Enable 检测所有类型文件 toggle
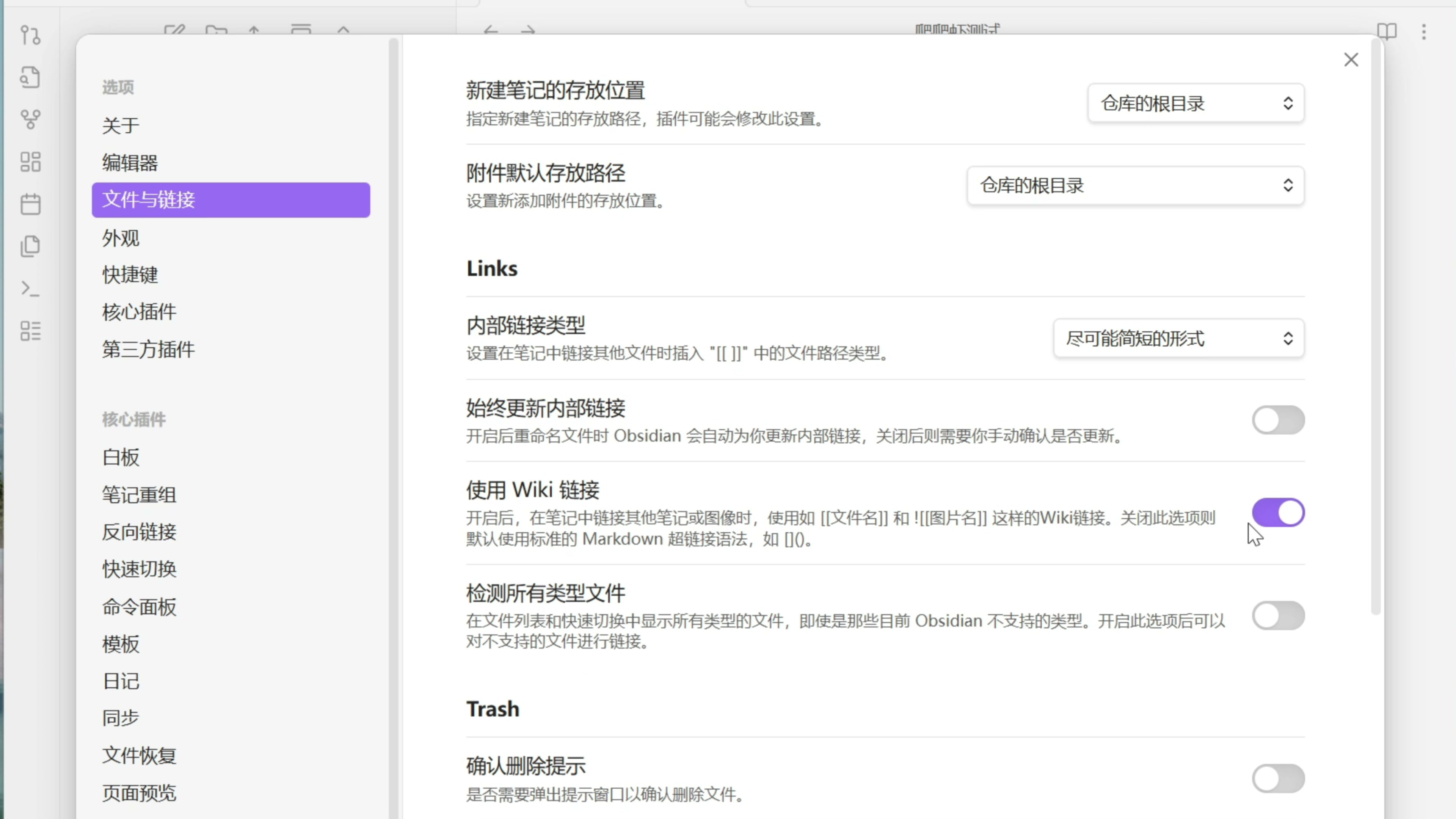Screen dimensions: 1456x819 click(1278, 615)
